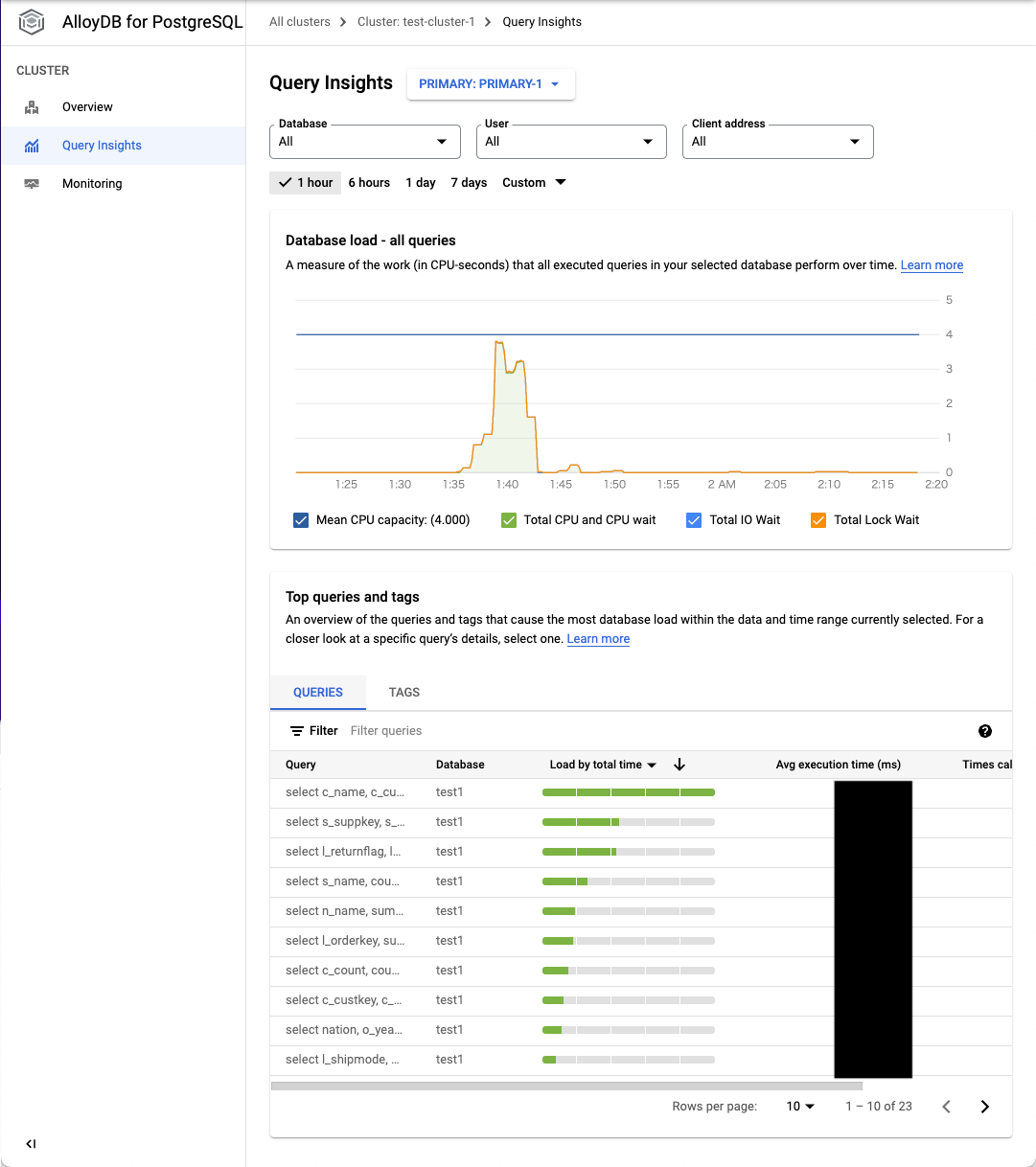The width and height of the screenshot is (1036, 1167).
Task: Select the 6 hours time range
Action: (369, 183)
